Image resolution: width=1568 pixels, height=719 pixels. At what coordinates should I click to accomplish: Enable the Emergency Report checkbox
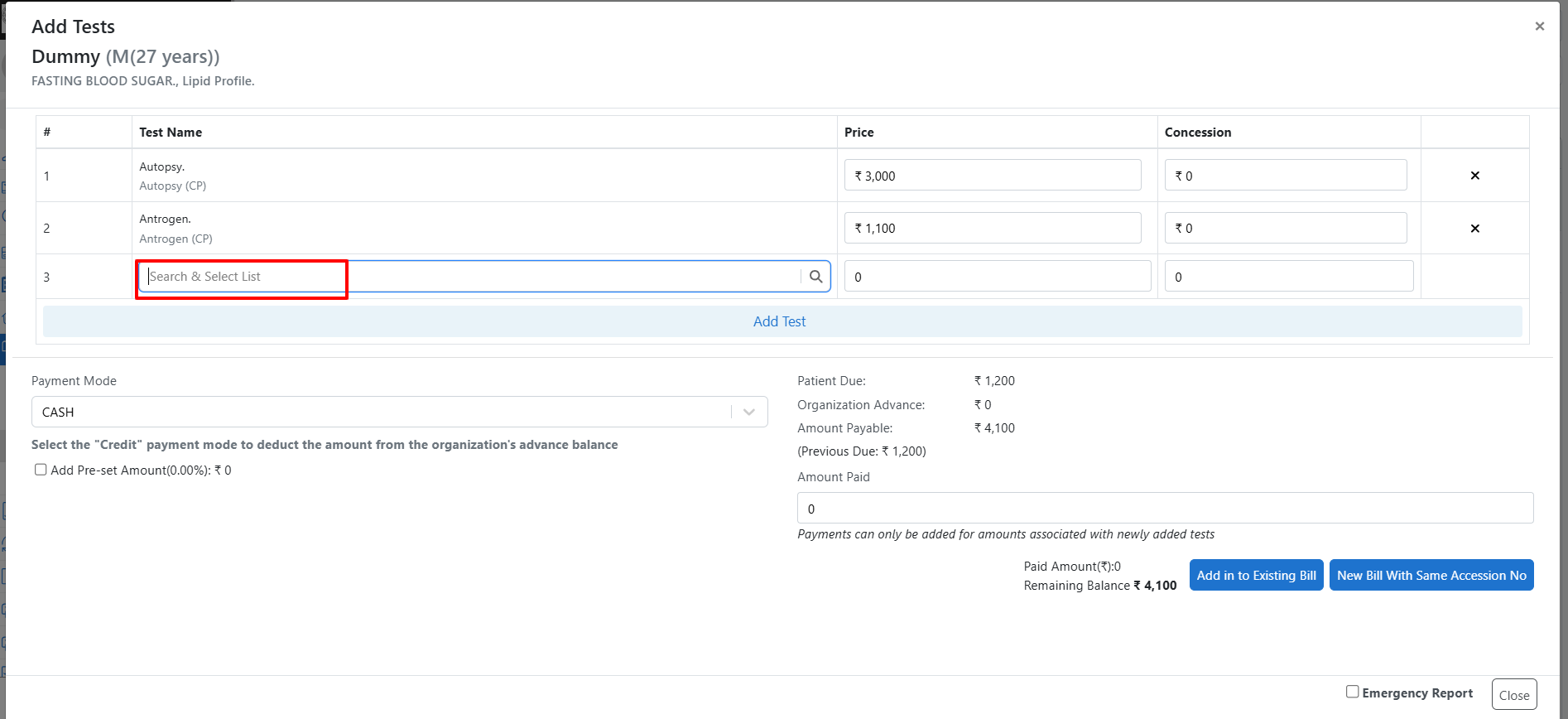[1352, 692]
